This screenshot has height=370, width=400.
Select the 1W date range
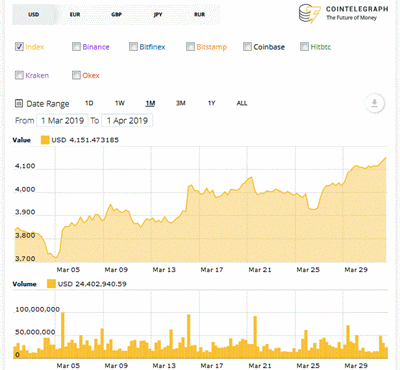click(120, 103)
